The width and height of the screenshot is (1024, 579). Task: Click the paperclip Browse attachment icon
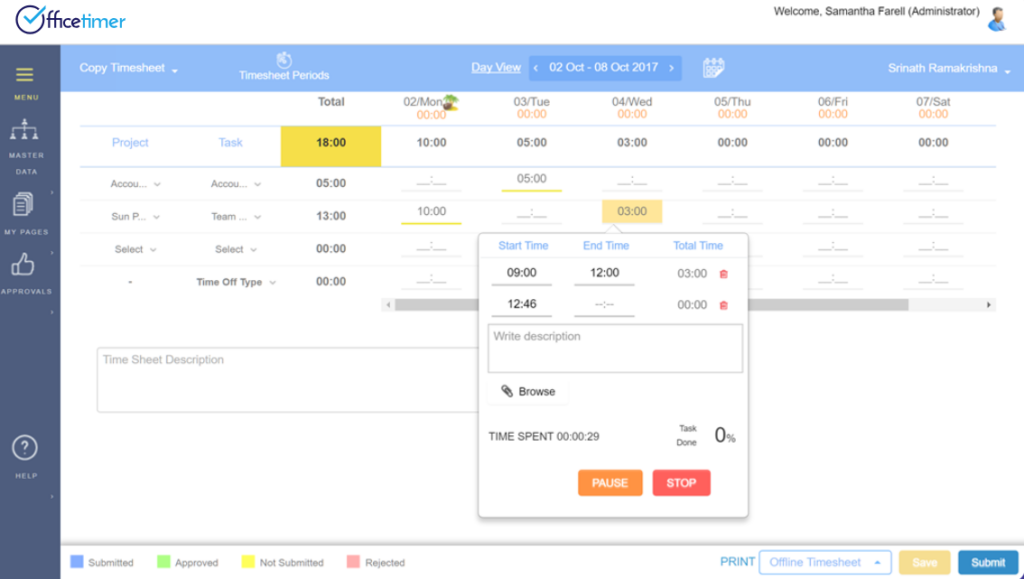coord(507,391)
